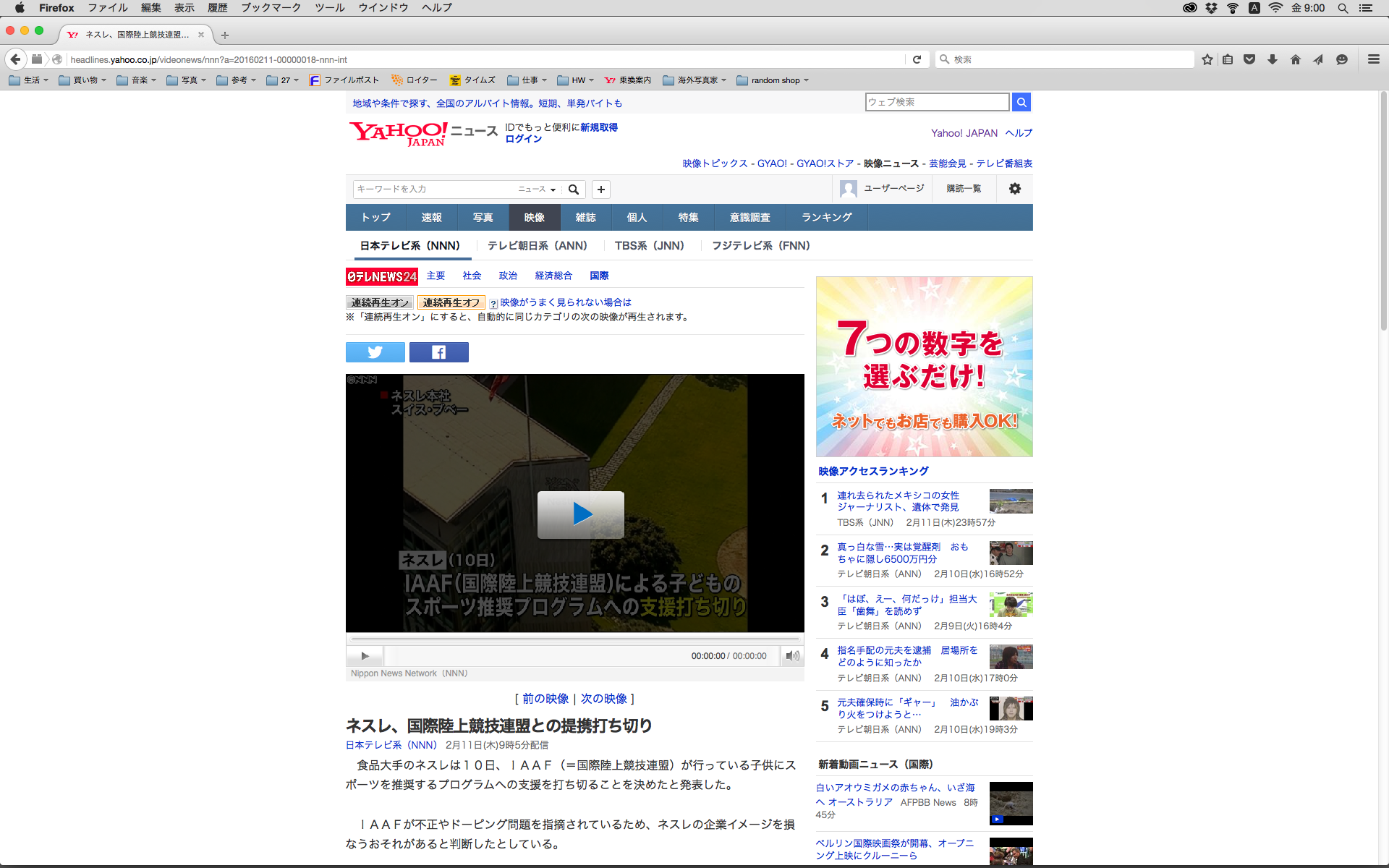Select the 連続再生オフ option
This screenshot has width=1389, height=868.
click(x=451, y=302)
